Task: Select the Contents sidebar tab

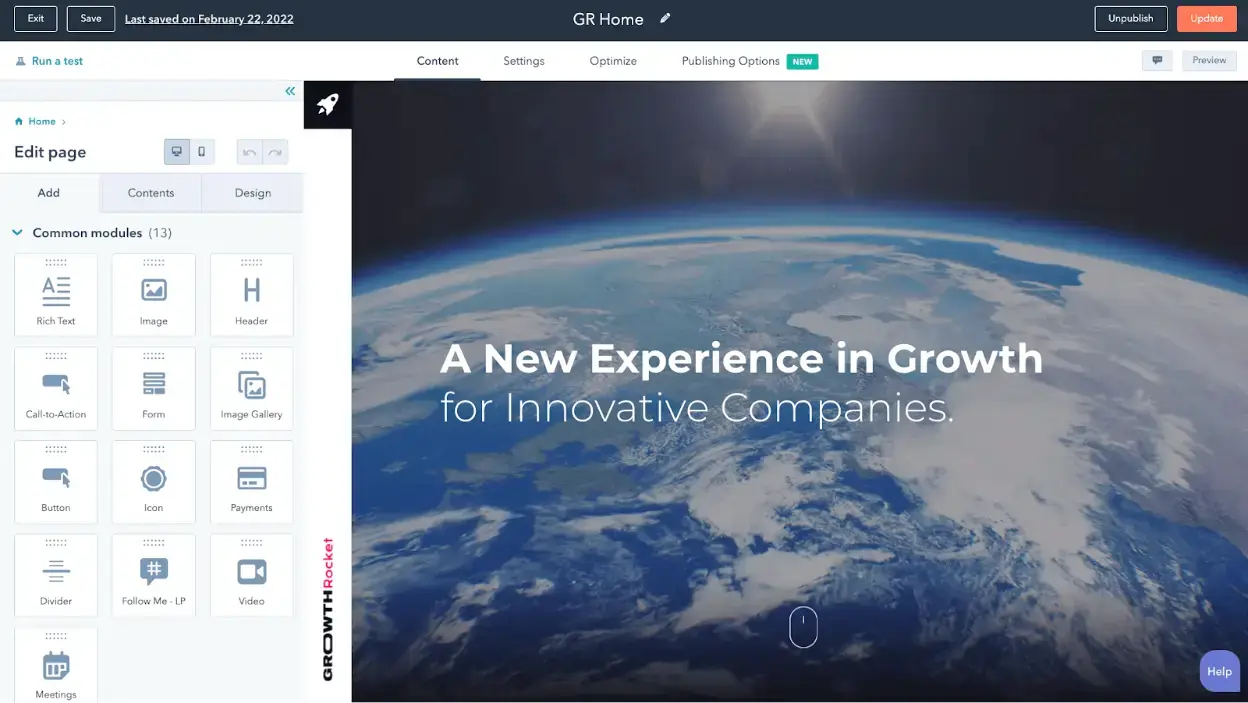Action: [x=151, y=193]
